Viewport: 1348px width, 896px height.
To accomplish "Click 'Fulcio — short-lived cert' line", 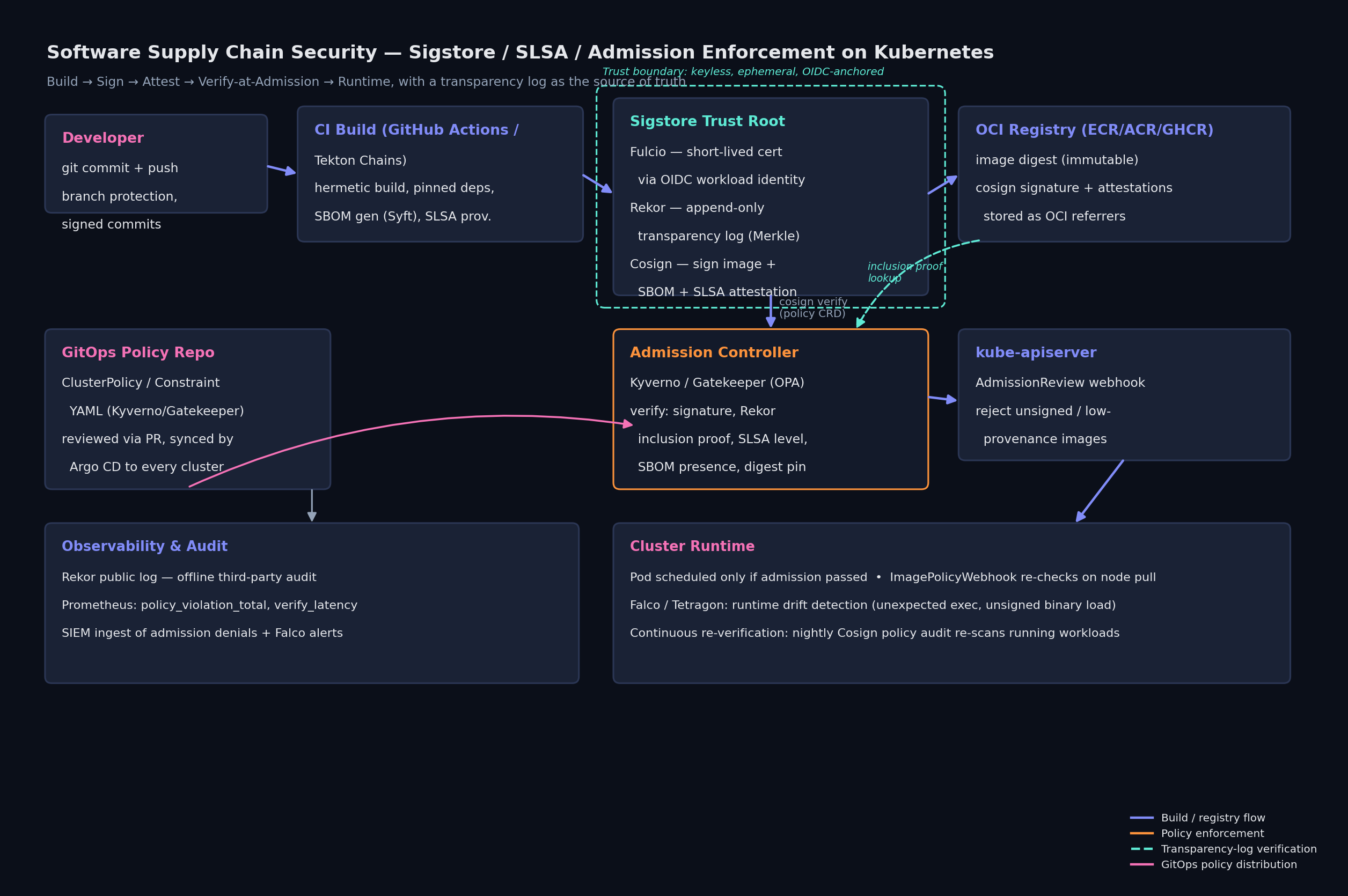I will (x=706, y=152).
